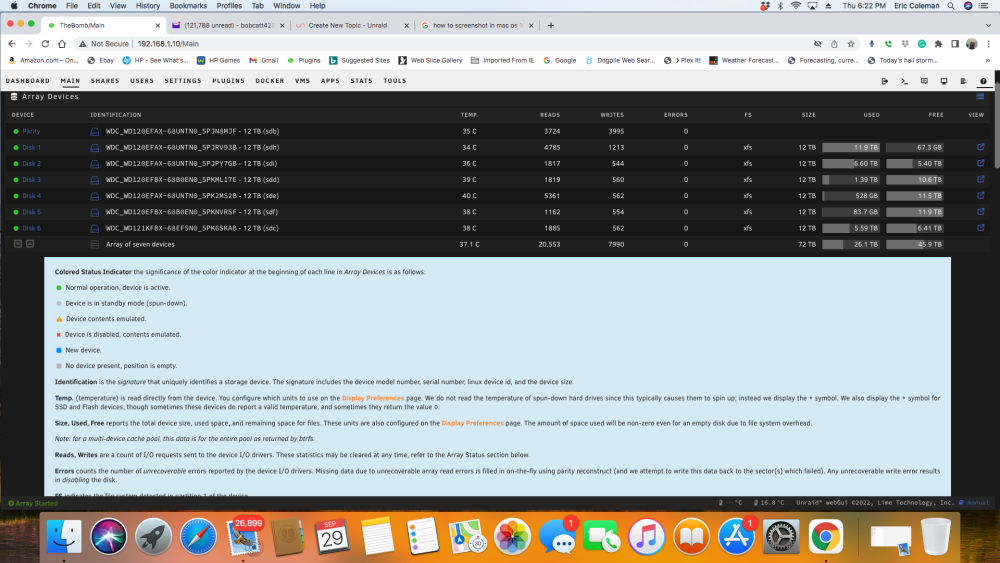Open the Gmail bookmark
Viewport: 1000px width, 563px height.
[x=263, y=61]
